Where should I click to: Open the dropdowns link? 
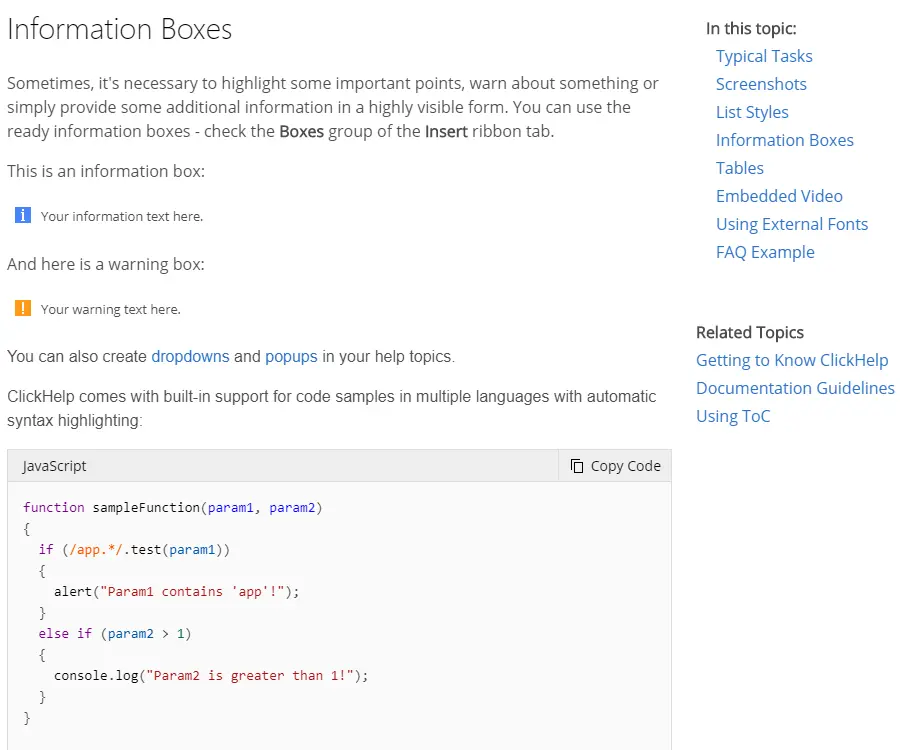pyautogui.click(x=190, y=356)
